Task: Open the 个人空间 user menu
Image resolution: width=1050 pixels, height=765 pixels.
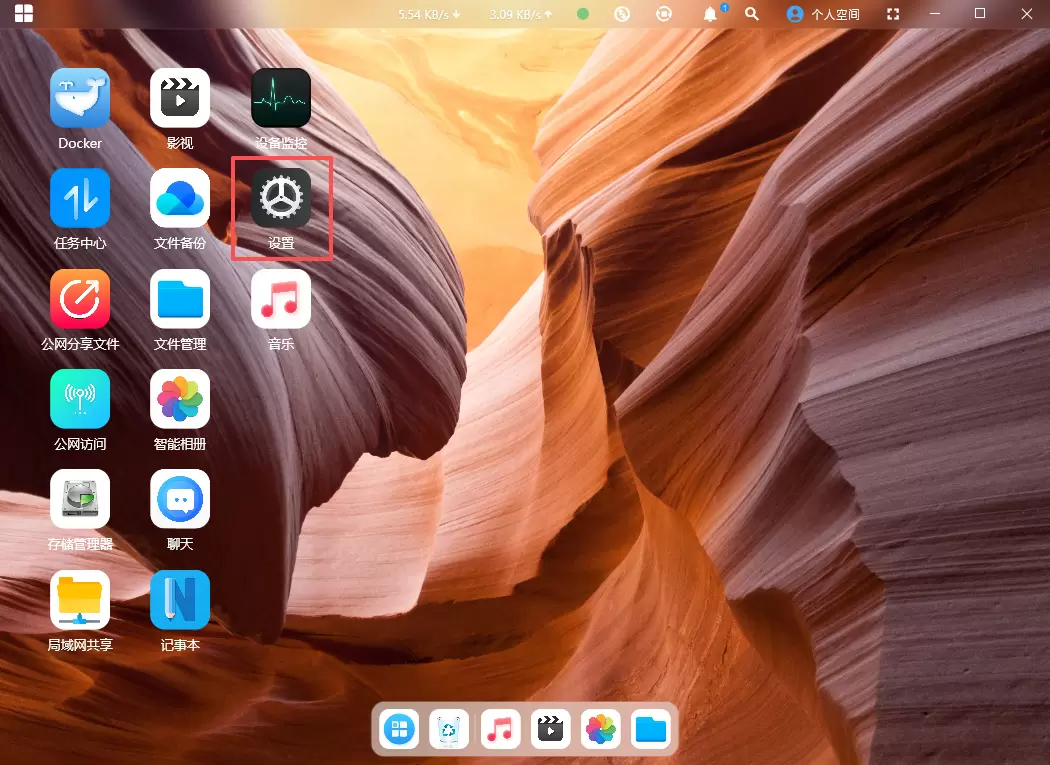Action: click(x=824, y=14)
